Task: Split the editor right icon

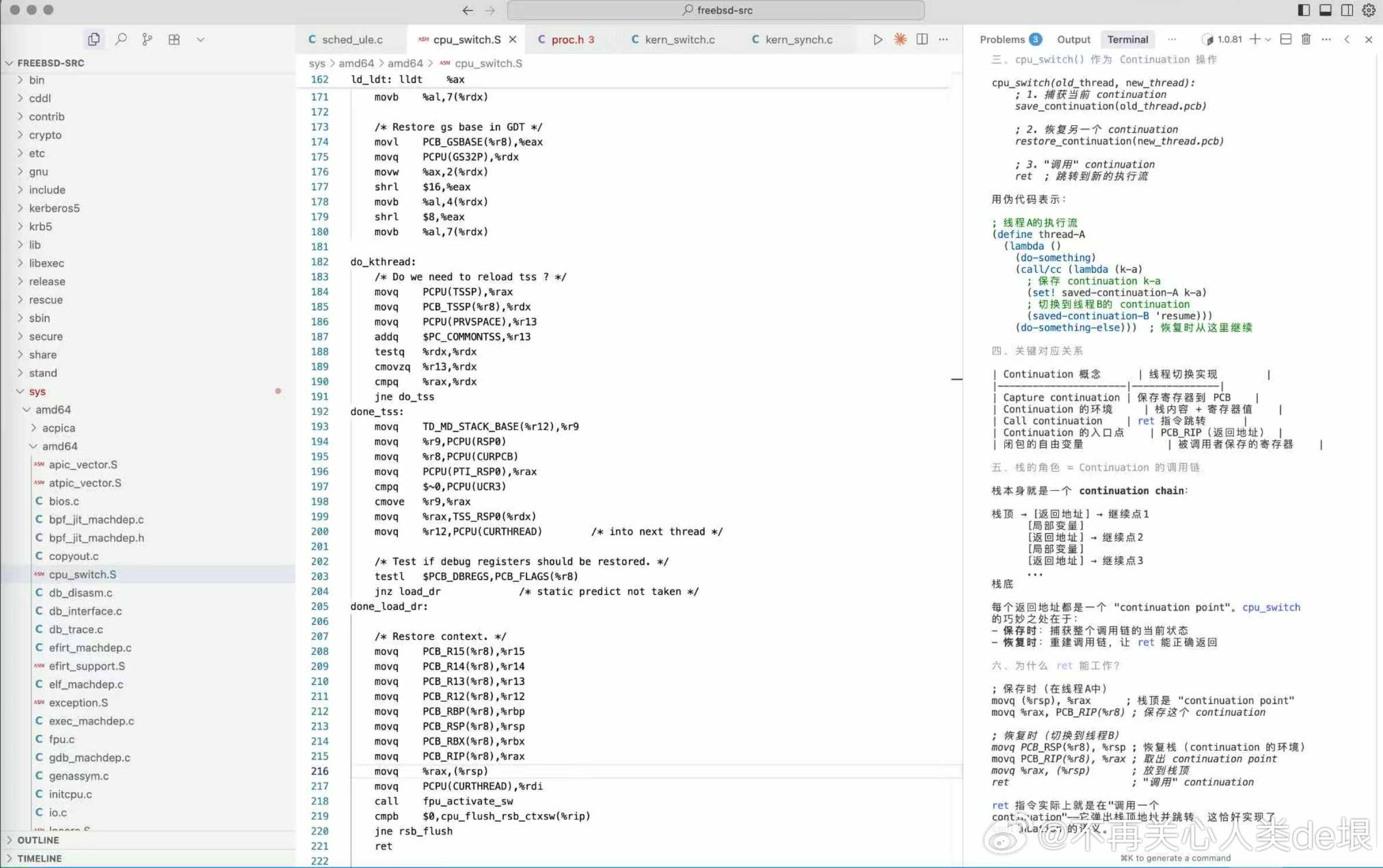Action: click(922, 39)
